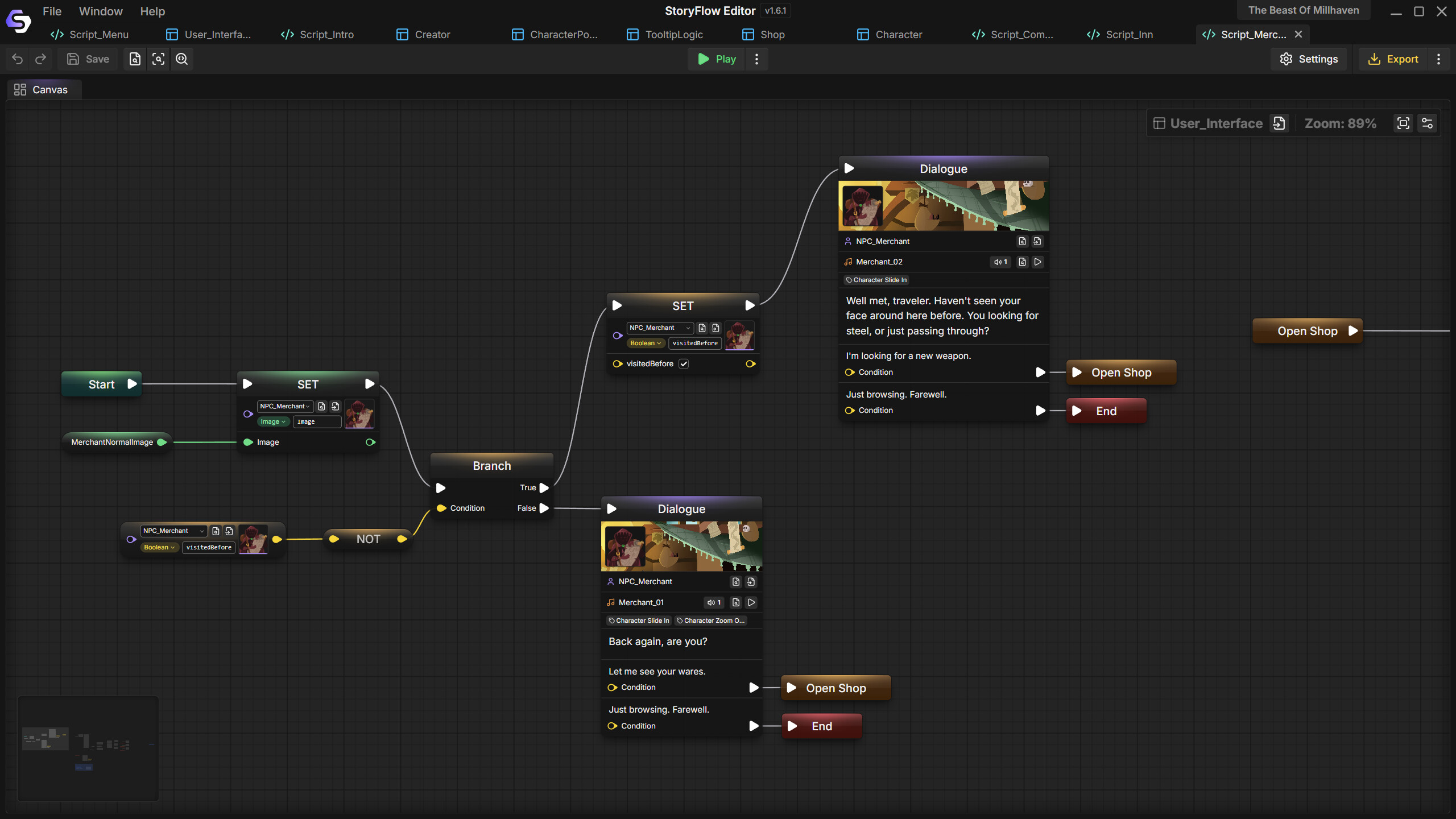Toggle the visitedBefore checkbox in SET node
Screen dimensions: 1456x819
pyautogui.click(x=684, y=364)
